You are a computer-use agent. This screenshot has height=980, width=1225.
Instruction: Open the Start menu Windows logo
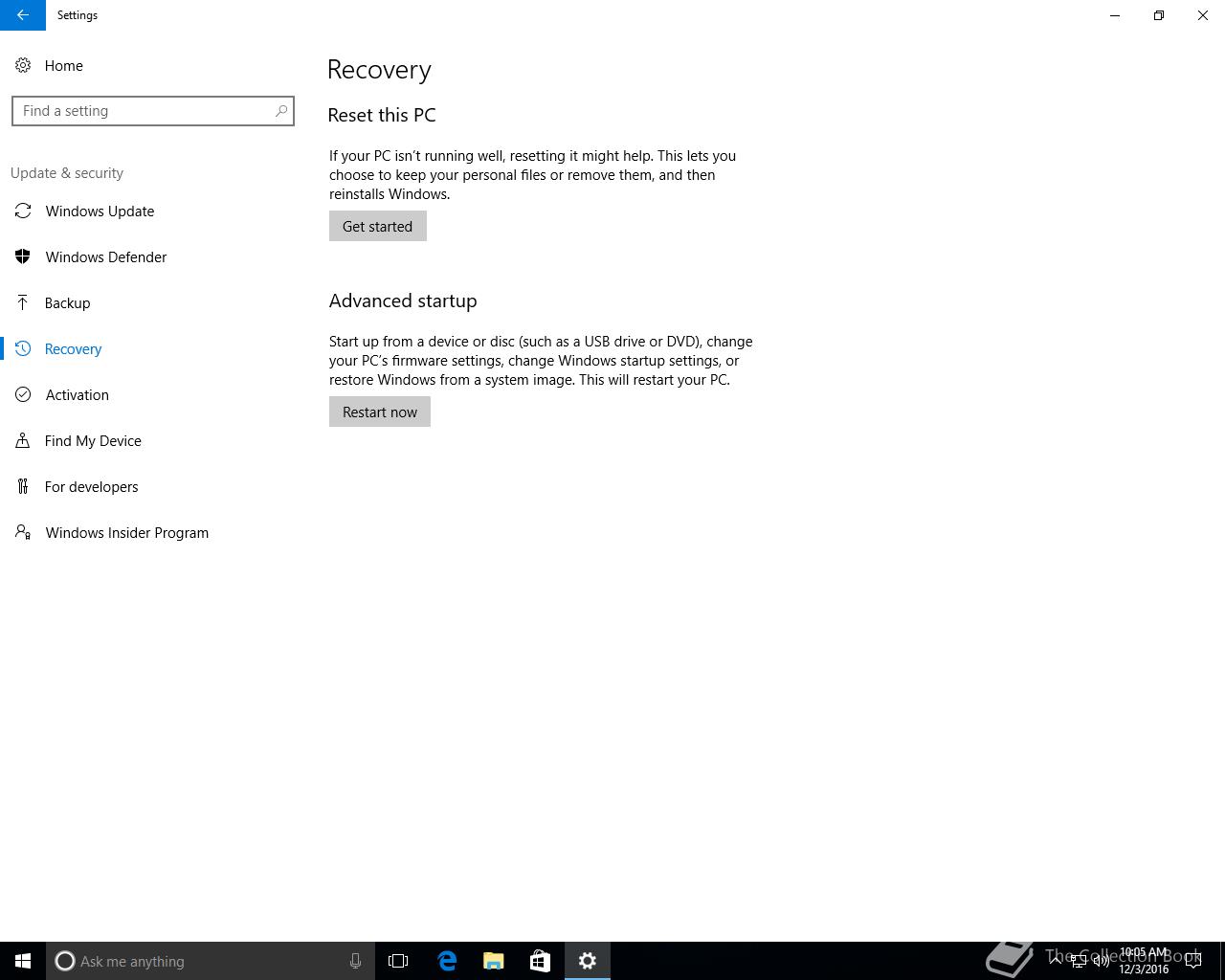(23, 961)
